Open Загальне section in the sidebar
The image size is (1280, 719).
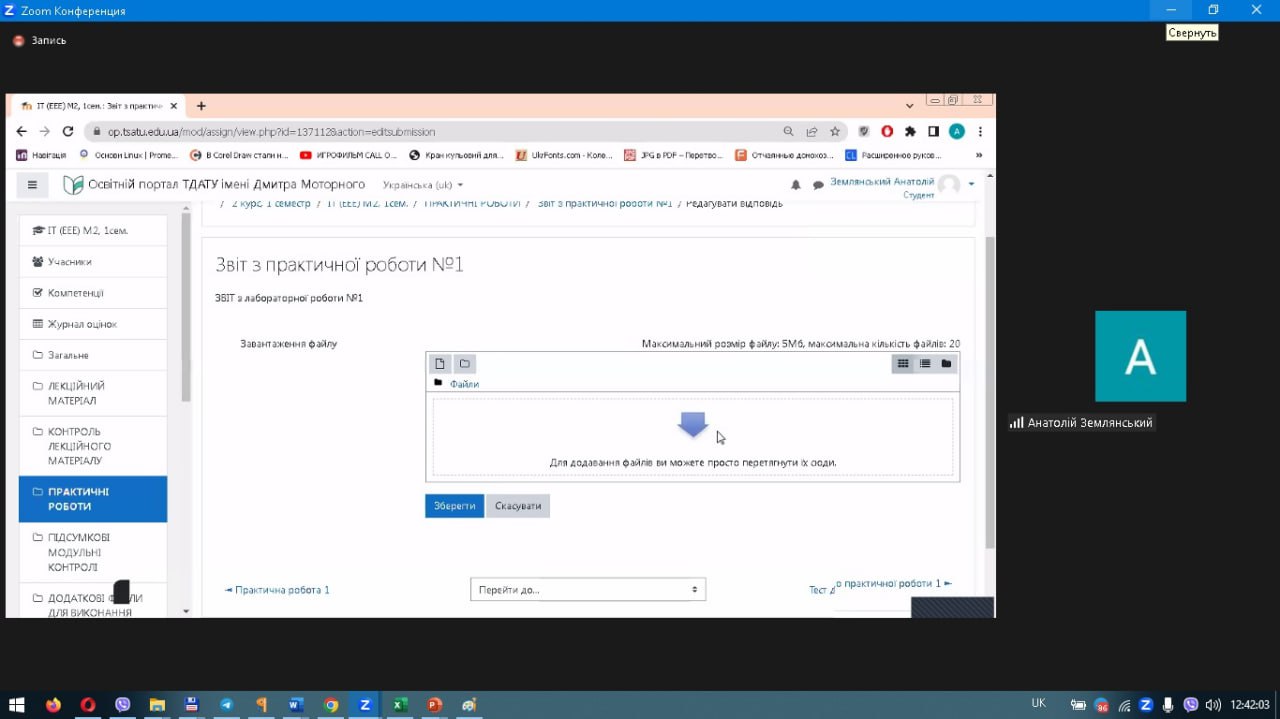(93, 355)
